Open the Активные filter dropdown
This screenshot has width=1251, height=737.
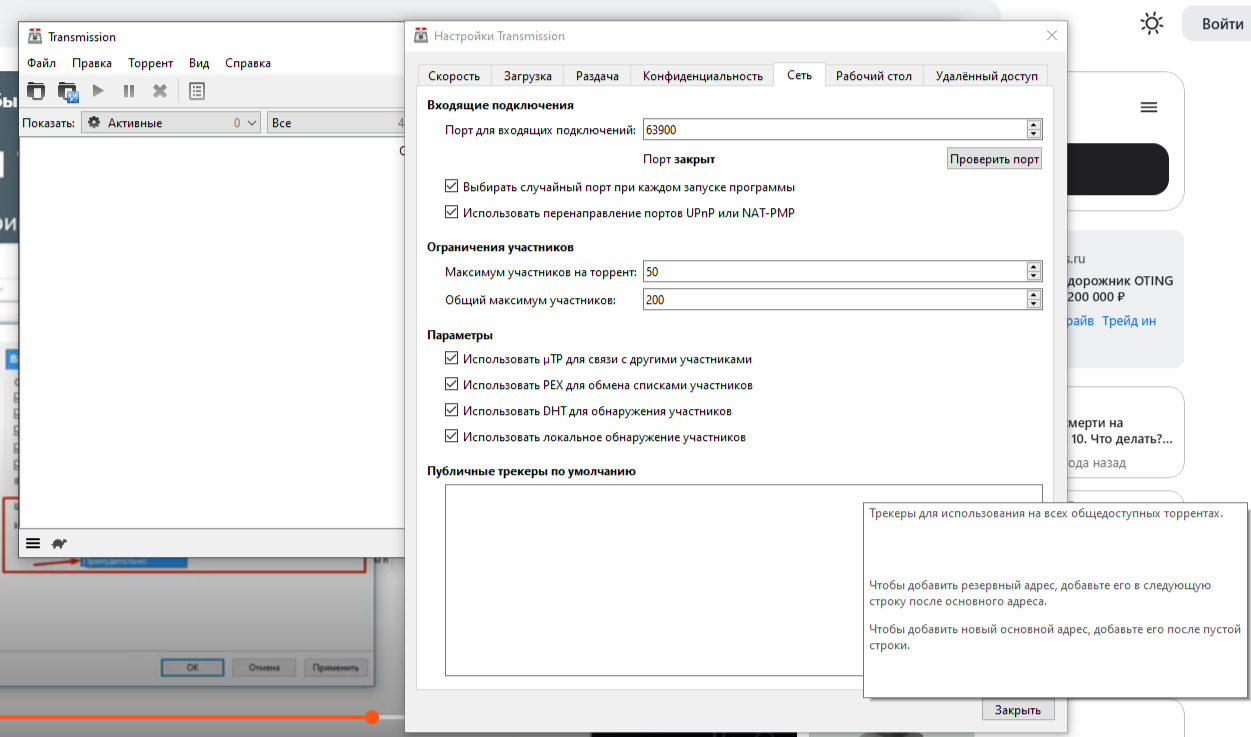[171, 123]
